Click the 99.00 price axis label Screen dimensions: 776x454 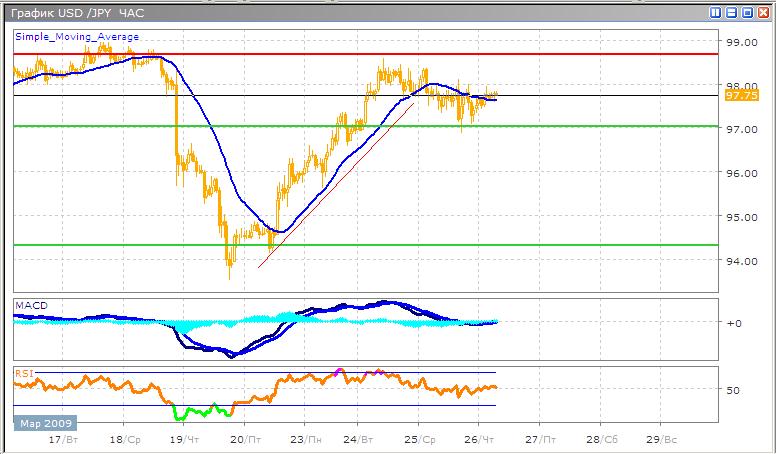click(740, 43)
